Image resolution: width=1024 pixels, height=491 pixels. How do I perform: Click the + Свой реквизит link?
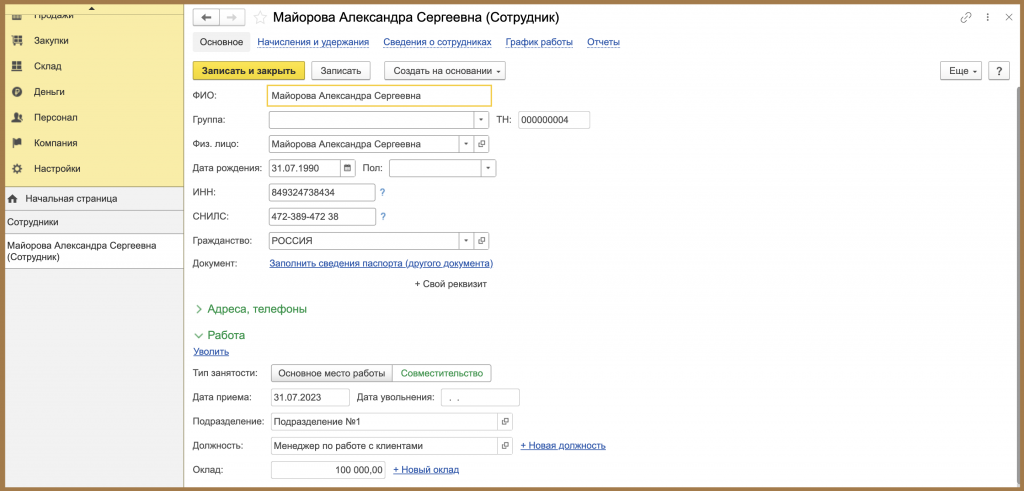click(x=451, y=284)
